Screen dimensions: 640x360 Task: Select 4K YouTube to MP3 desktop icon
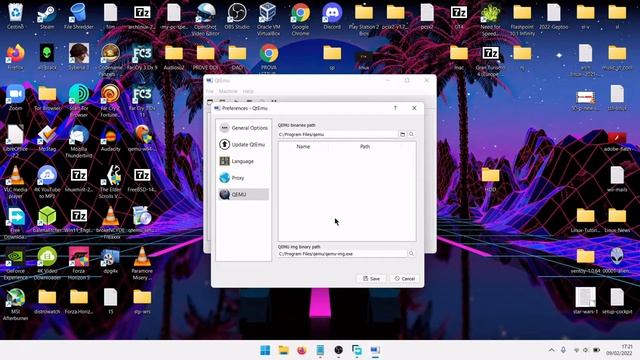(47, 182)
